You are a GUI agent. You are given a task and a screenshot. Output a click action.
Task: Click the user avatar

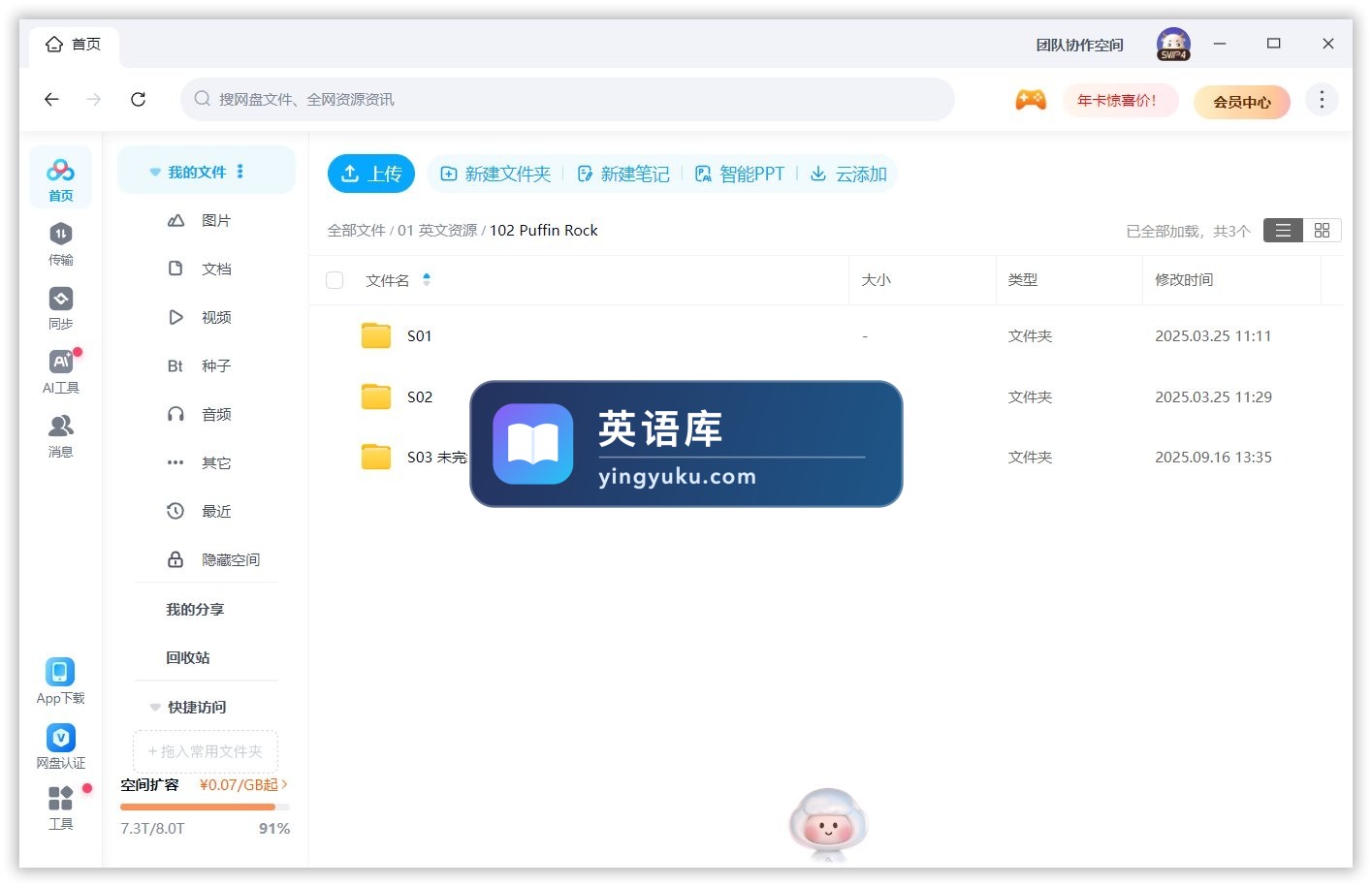(1173, 44)
